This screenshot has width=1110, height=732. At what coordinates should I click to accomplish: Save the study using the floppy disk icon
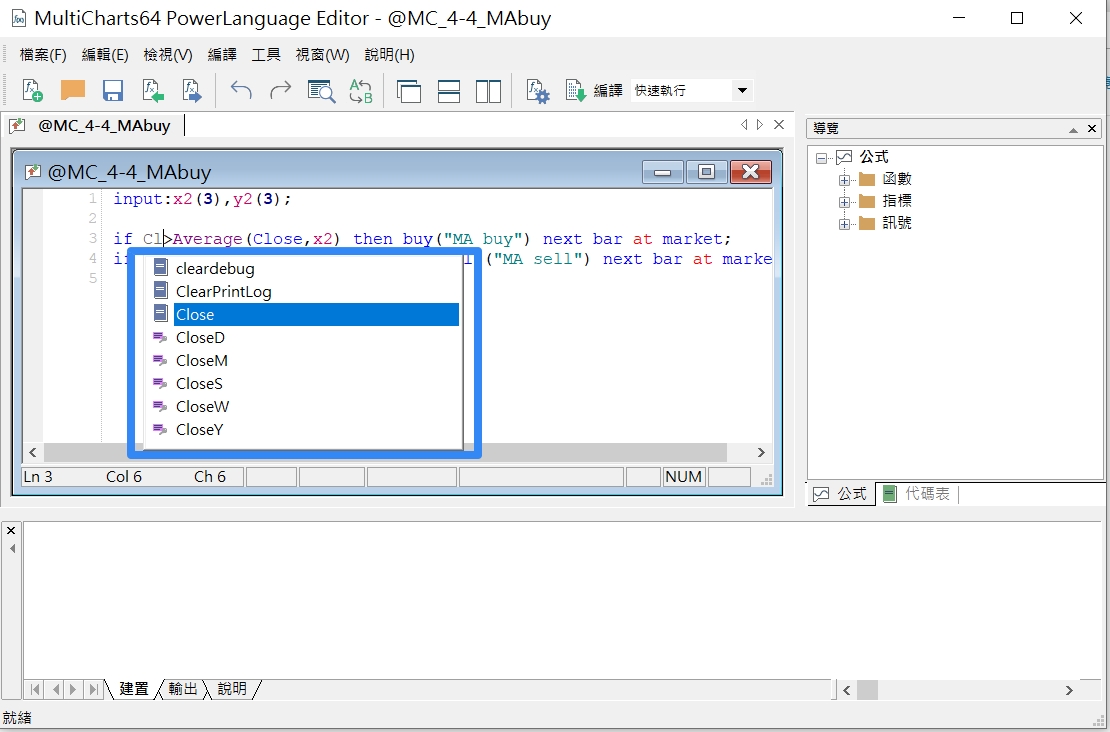(x=113, y=91)
